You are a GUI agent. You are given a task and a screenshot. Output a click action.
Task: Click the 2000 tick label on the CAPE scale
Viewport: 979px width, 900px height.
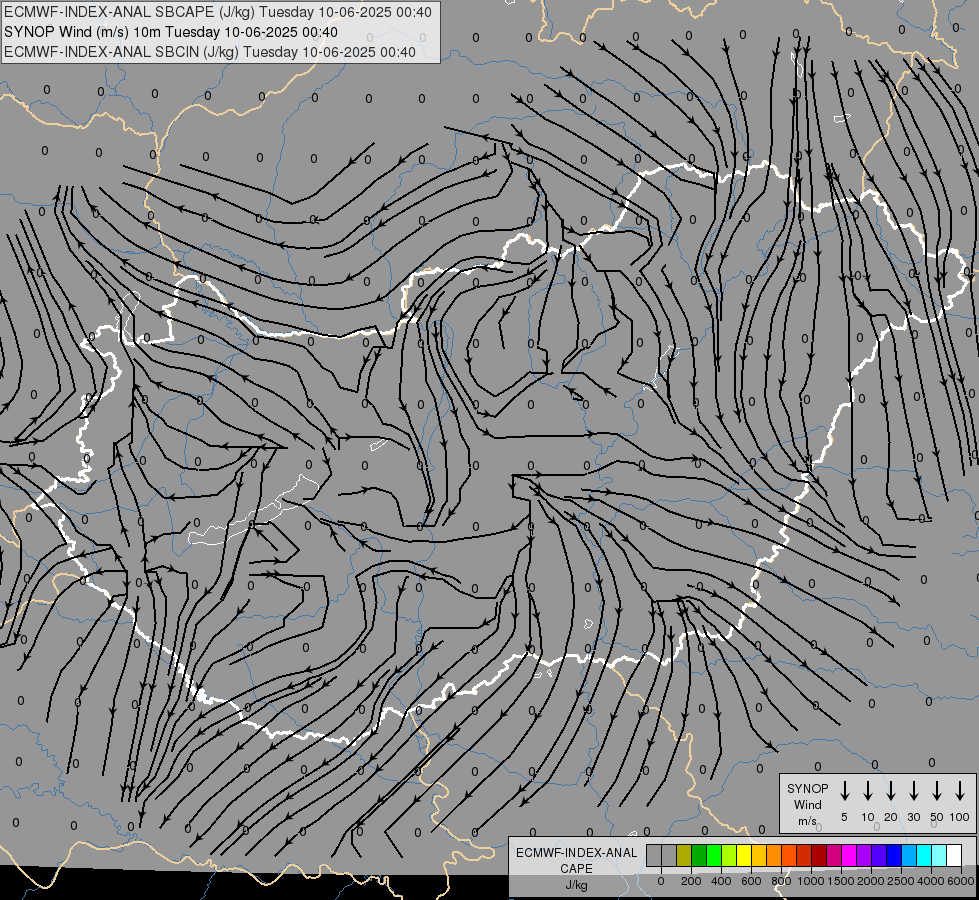click(x=871, y=881)
